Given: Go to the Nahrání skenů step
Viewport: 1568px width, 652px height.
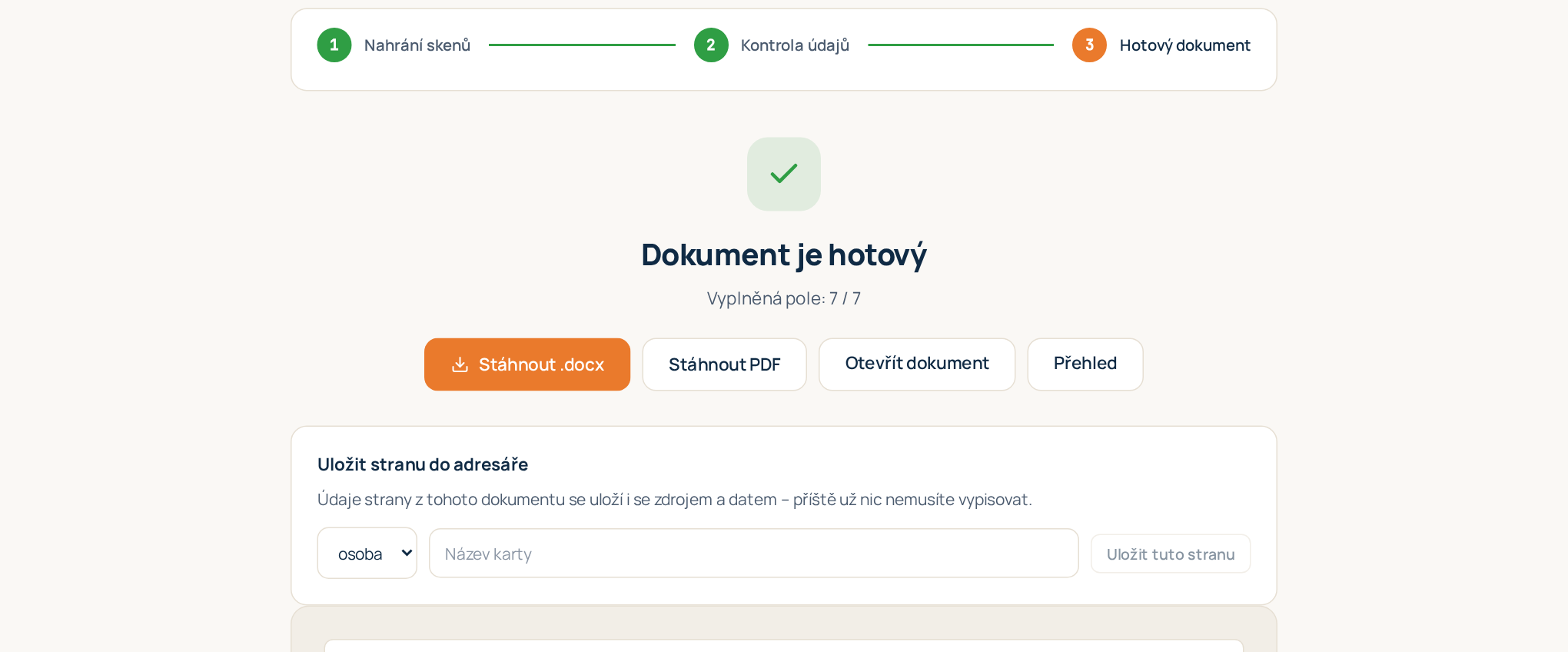Looking at the screenshot, I should 417,45.
